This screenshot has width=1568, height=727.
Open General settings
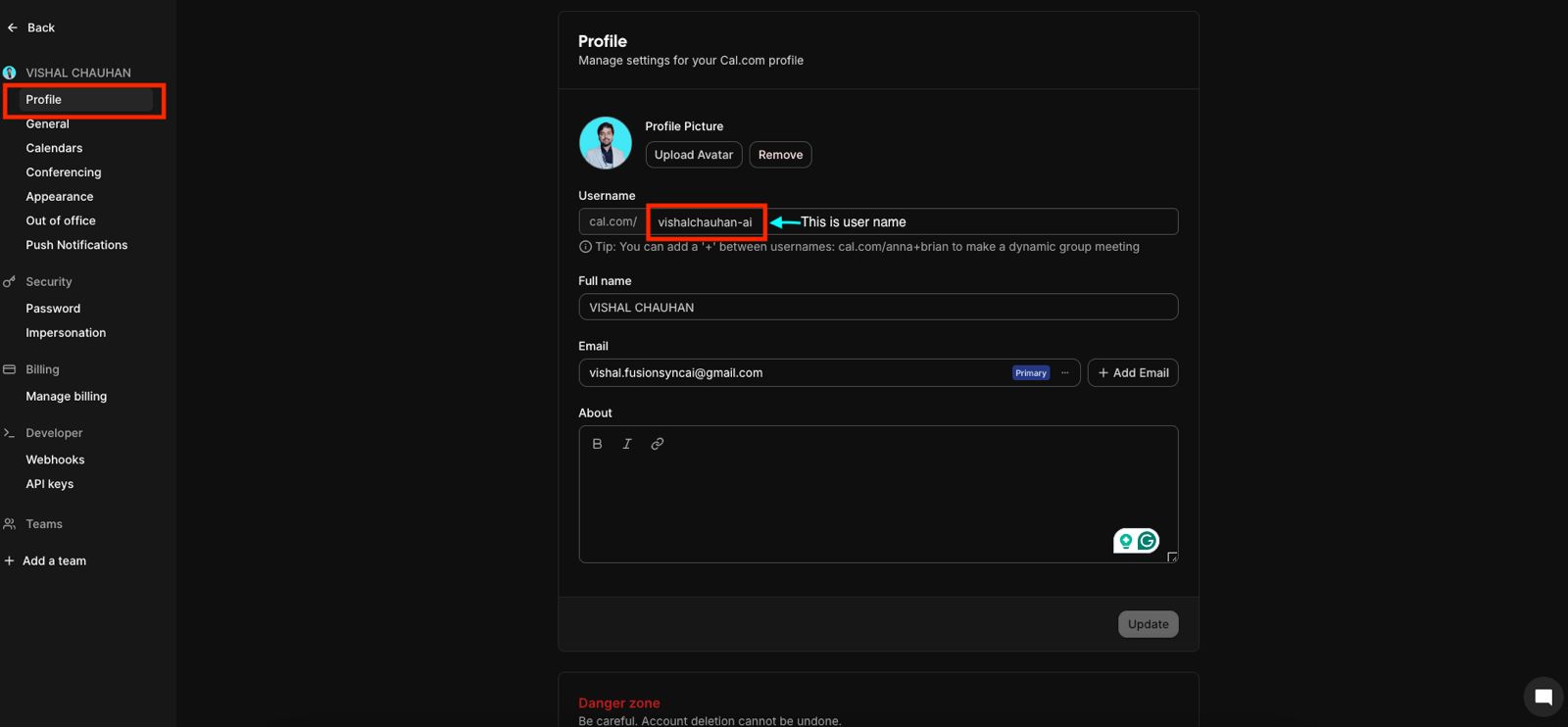pos(47,123)
